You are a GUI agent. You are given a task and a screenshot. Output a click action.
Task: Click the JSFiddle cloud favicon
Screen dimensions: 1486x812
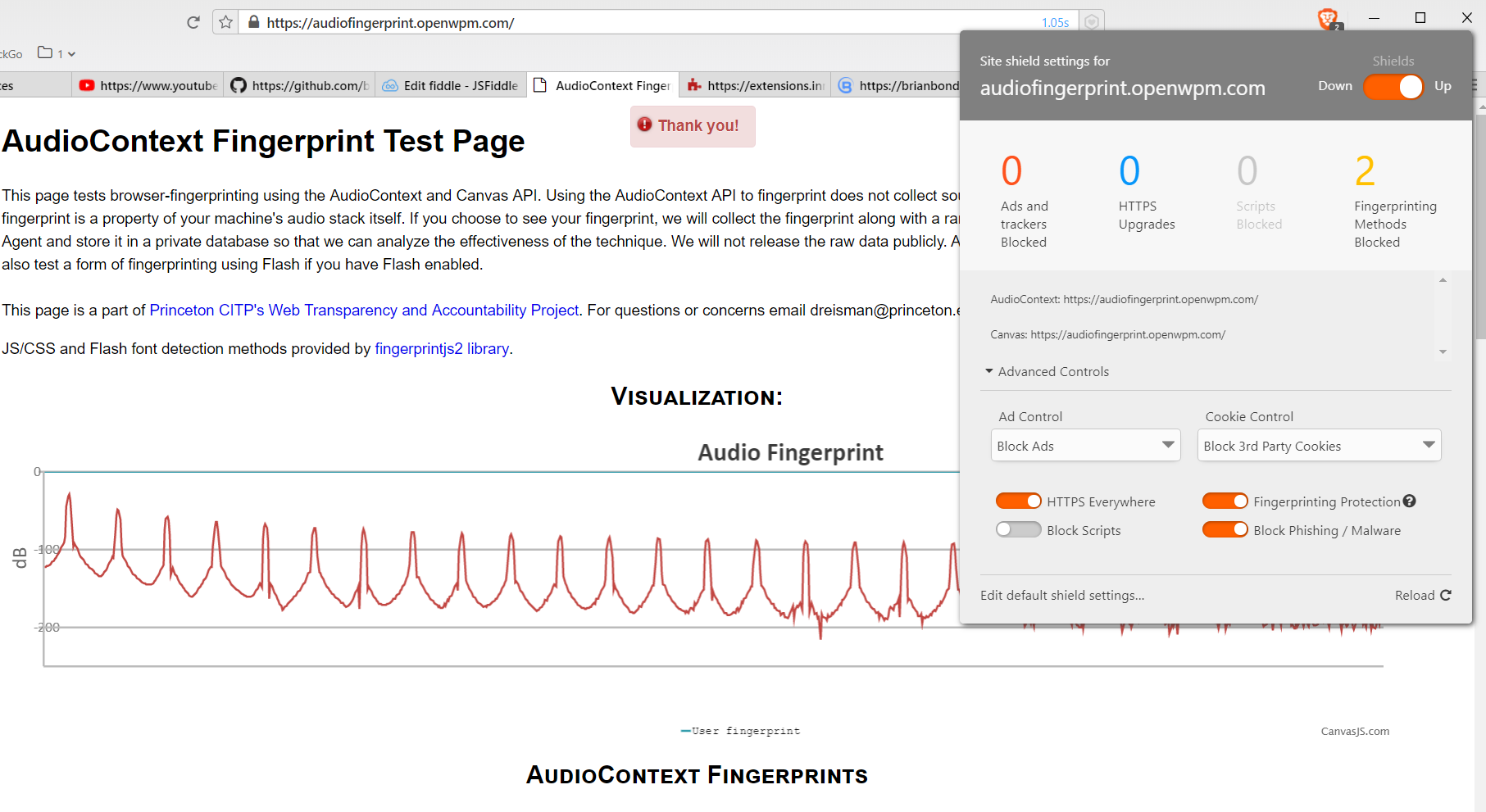(x=390, y=85)
